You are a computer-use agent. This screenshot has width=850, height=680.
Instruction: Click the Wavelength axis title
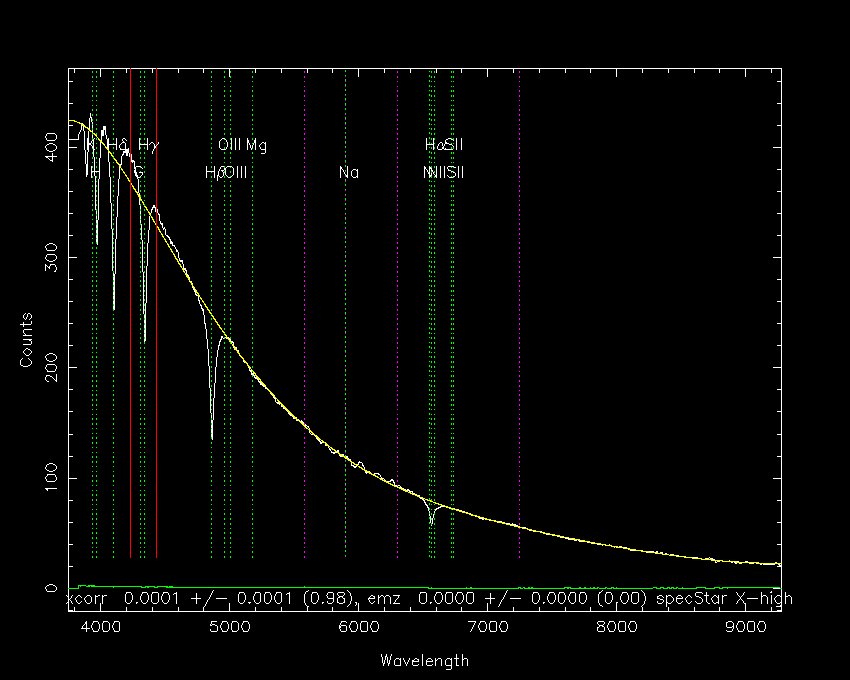click(424, 660)
